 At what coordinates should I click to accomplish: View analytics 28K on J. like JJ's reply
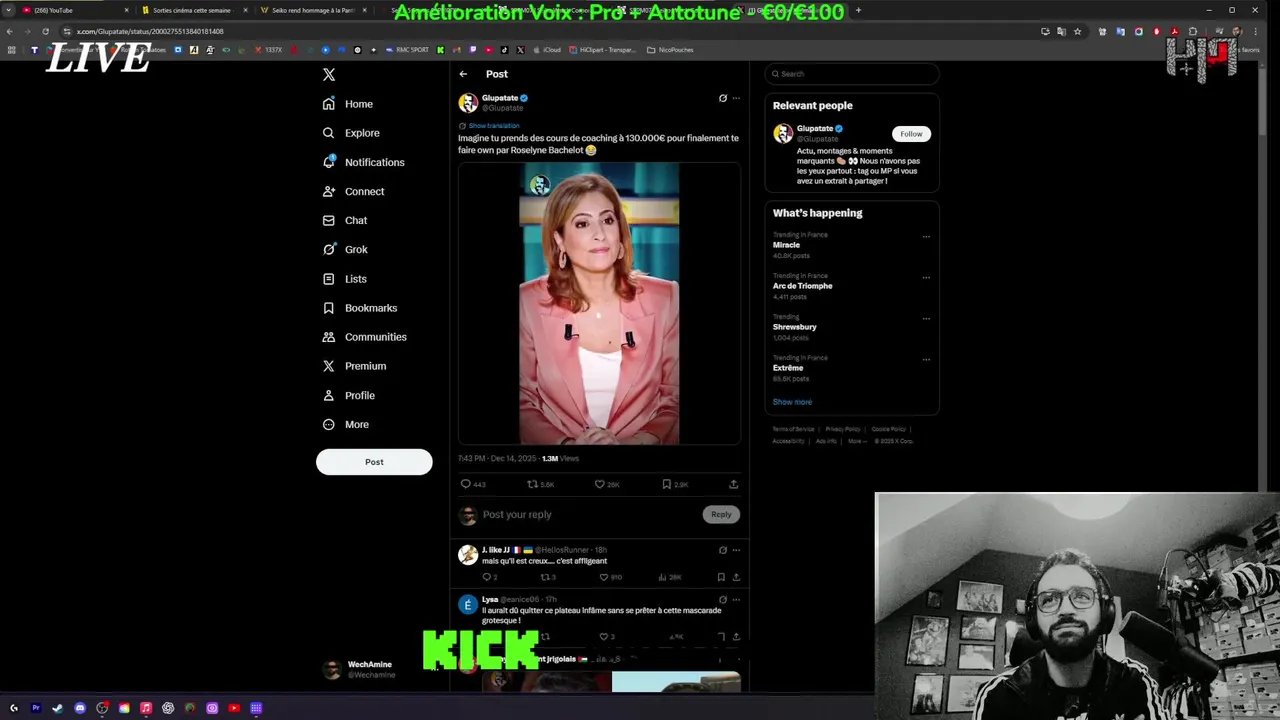click(x=670, y=577)
